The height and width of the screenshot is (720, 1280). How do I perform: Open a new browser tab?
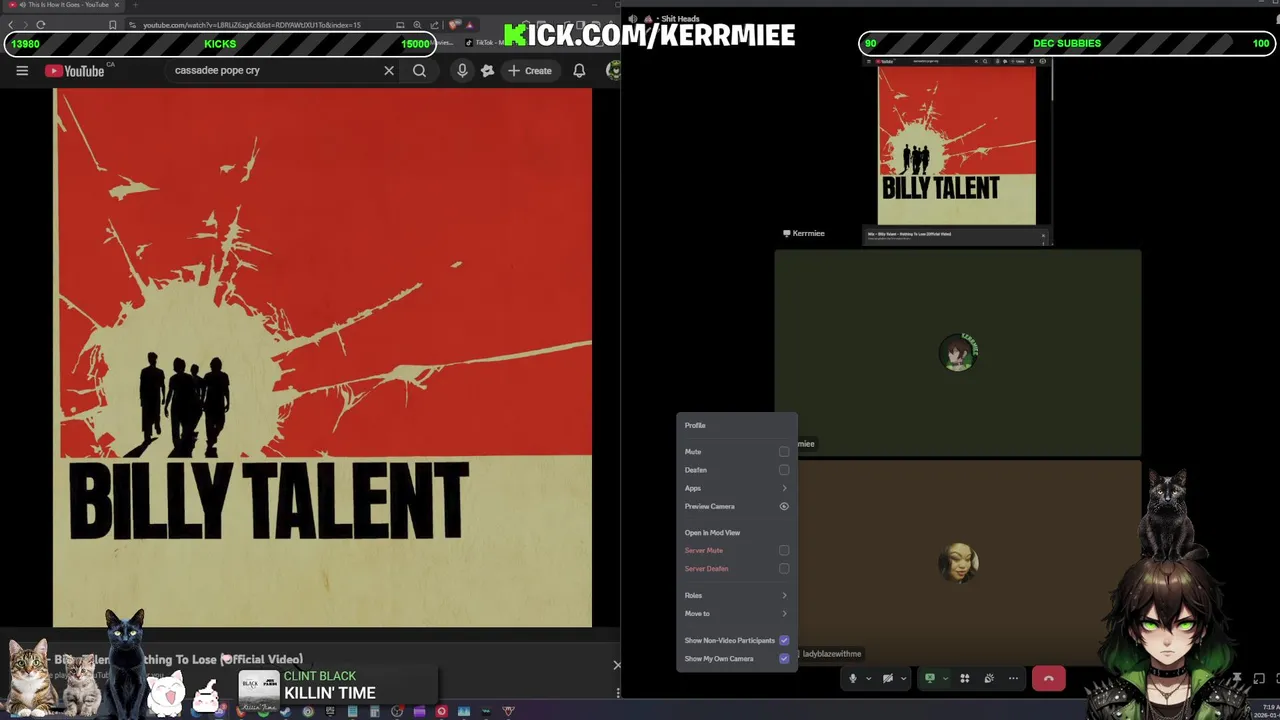click(135, 5)
